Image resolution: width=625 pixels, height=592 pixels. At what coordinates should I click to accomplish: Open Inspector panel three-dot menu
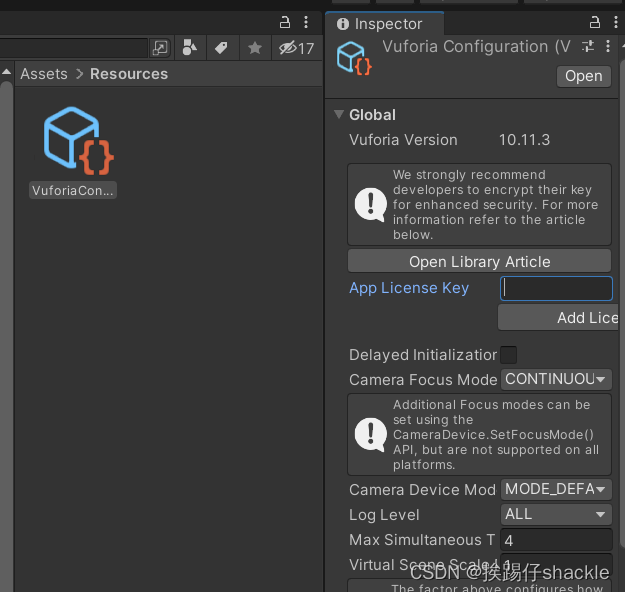coord(616,22)
